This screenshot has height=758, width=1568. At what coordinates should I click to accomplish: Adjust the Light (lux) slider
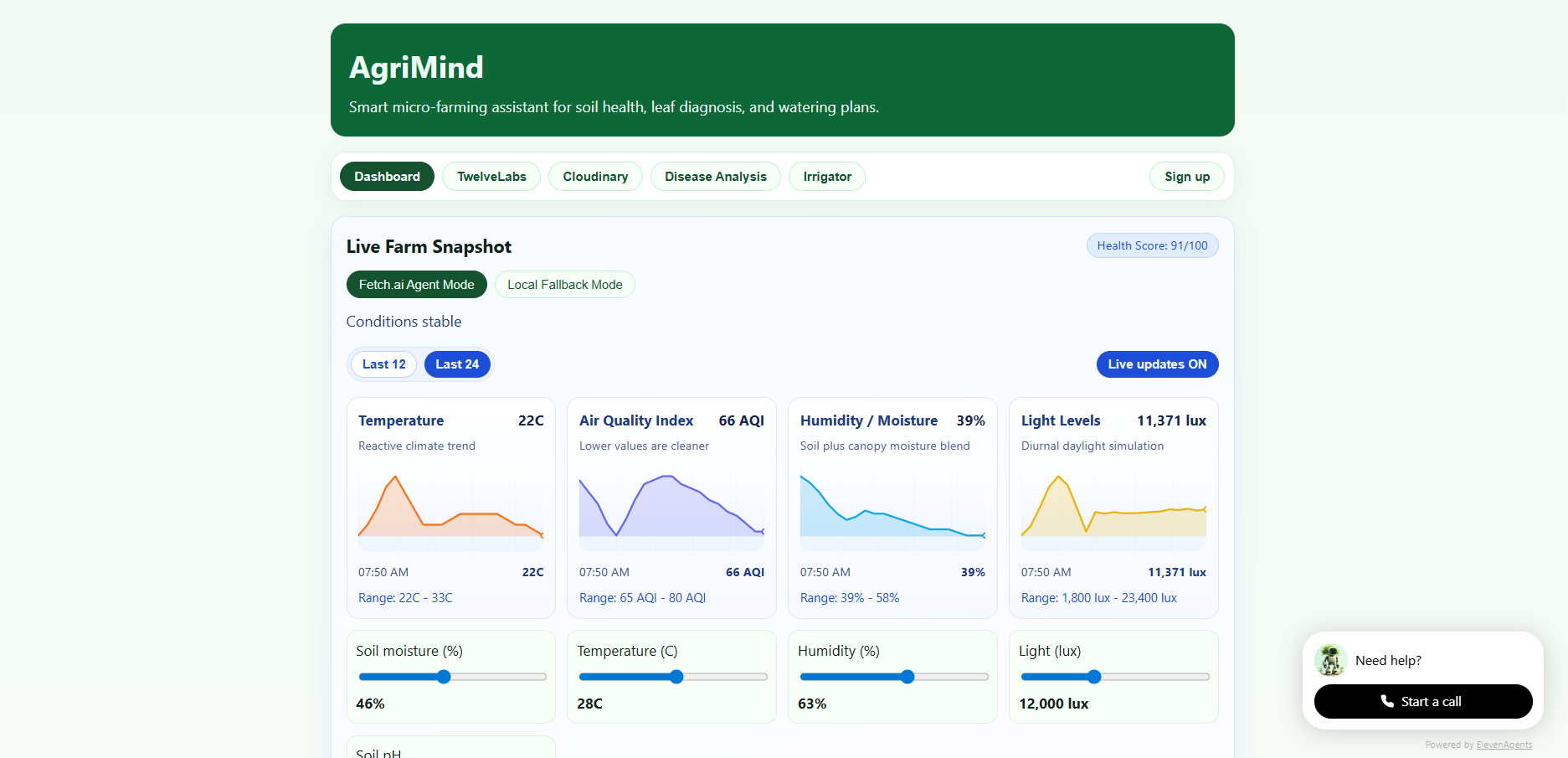pos(1115,677)
